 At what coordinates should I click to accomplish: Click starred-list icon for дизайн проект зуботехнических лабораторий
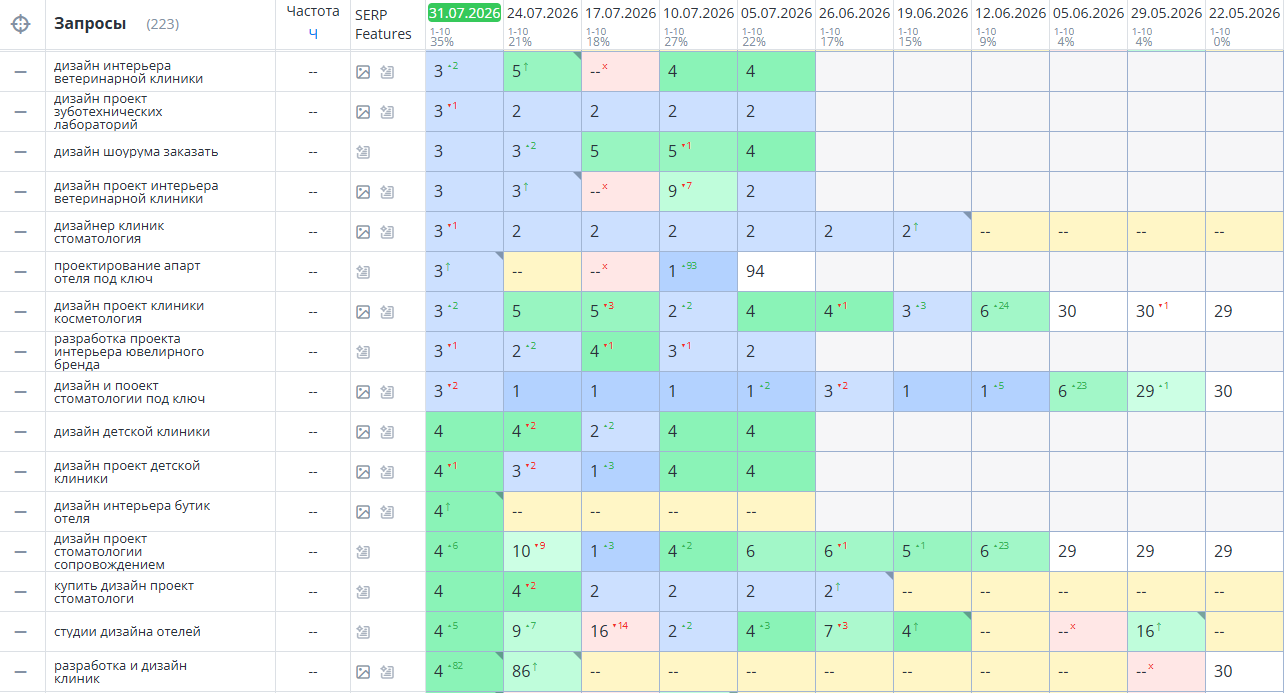(387, 112)
